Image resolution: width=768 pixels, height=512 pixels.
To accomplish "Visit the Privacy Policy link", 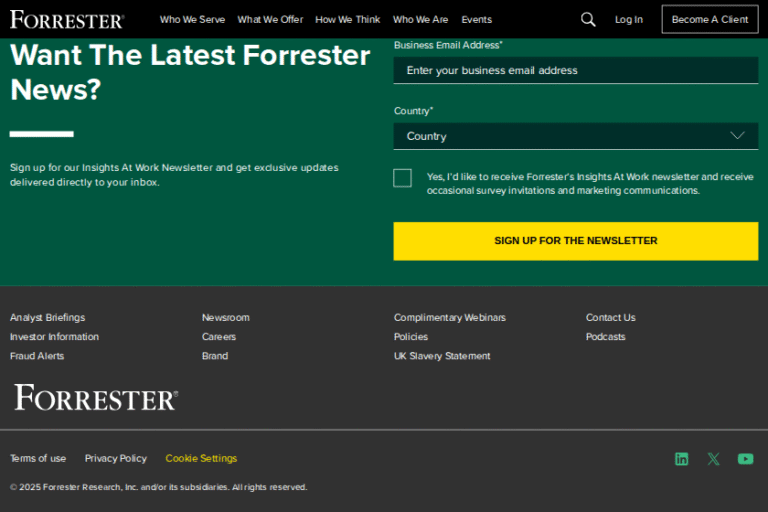I will click(115, 459).
